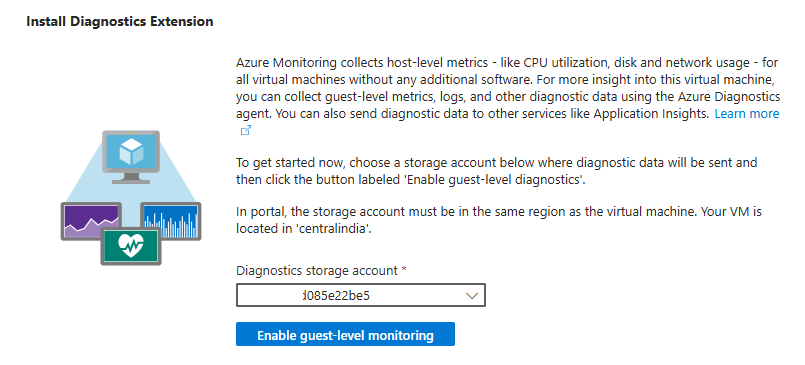Click the Azure Monitoring description paragraph

click(508, 97)
